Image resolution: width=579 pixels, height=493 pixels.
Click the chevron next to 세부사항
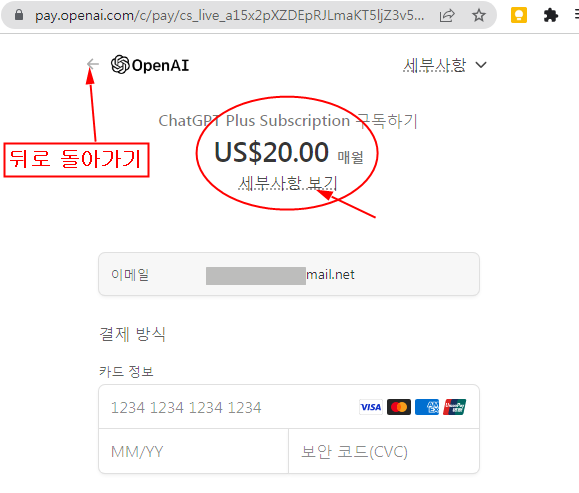coord(481,65)
